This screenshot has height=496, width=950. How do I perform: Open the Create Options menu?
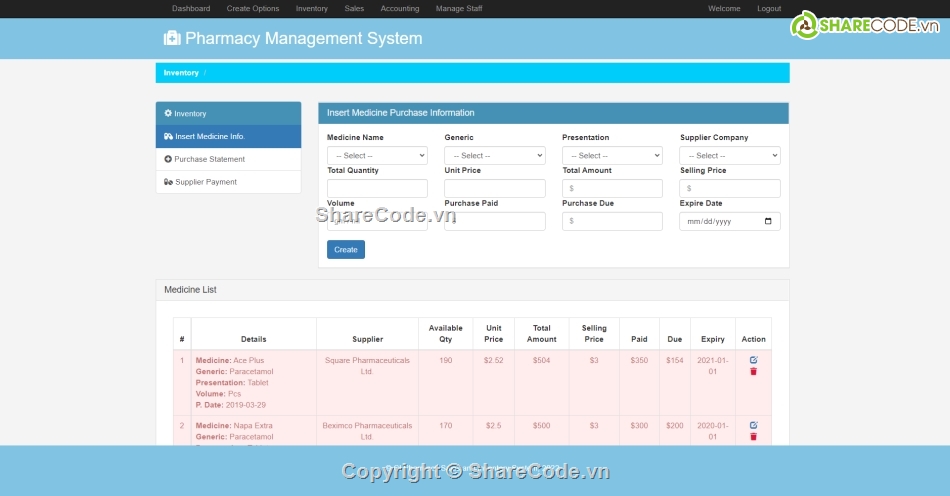[253, 9]
